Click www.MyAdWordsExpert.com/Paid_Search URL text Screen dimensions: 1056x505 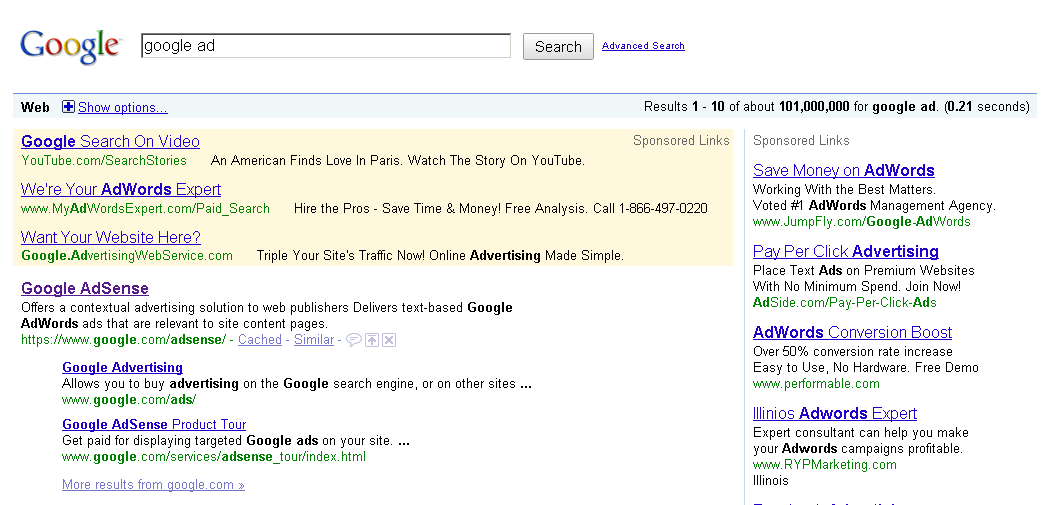click(145, 209)
